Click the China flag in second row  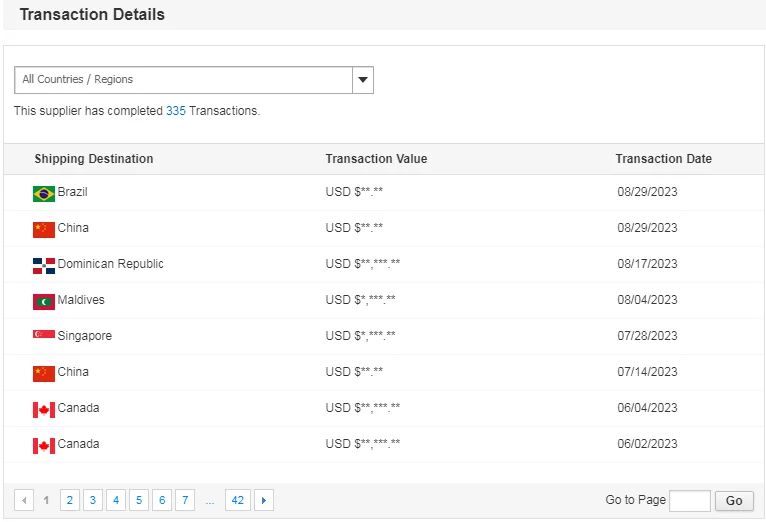[43, 229]
